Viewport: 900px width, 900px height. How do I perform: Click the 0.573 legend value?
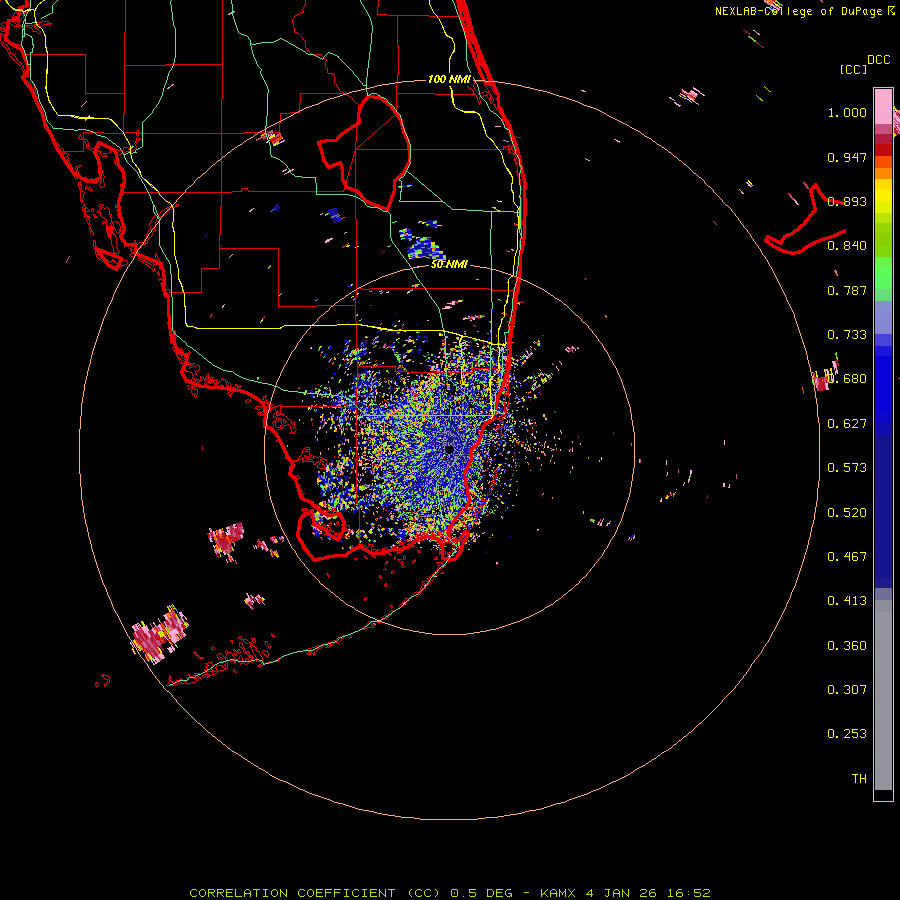click(847, 468)
